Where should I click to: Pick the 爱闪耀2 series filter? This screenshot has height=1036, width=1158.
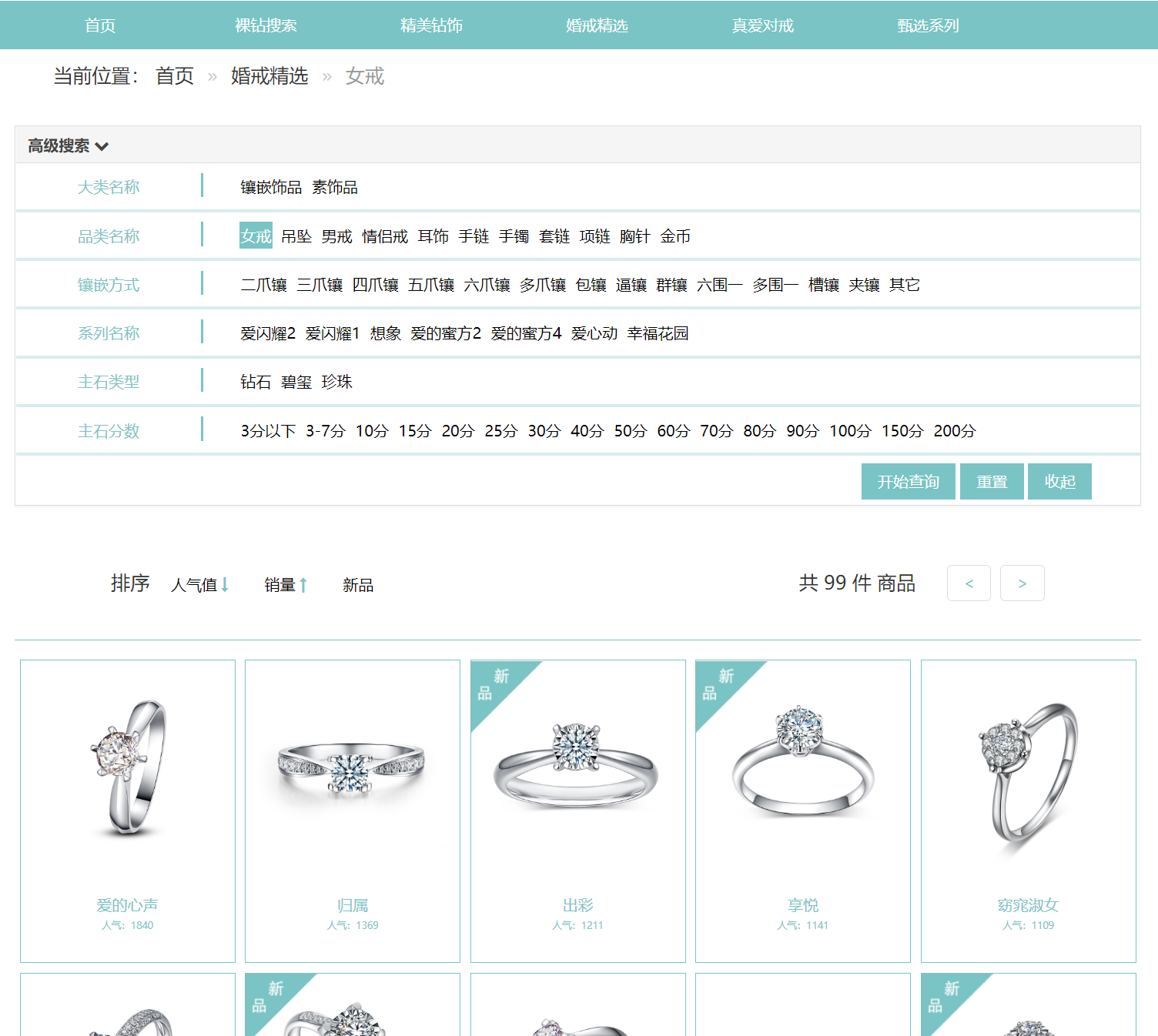pyautogui.click(x=268, y=333)
